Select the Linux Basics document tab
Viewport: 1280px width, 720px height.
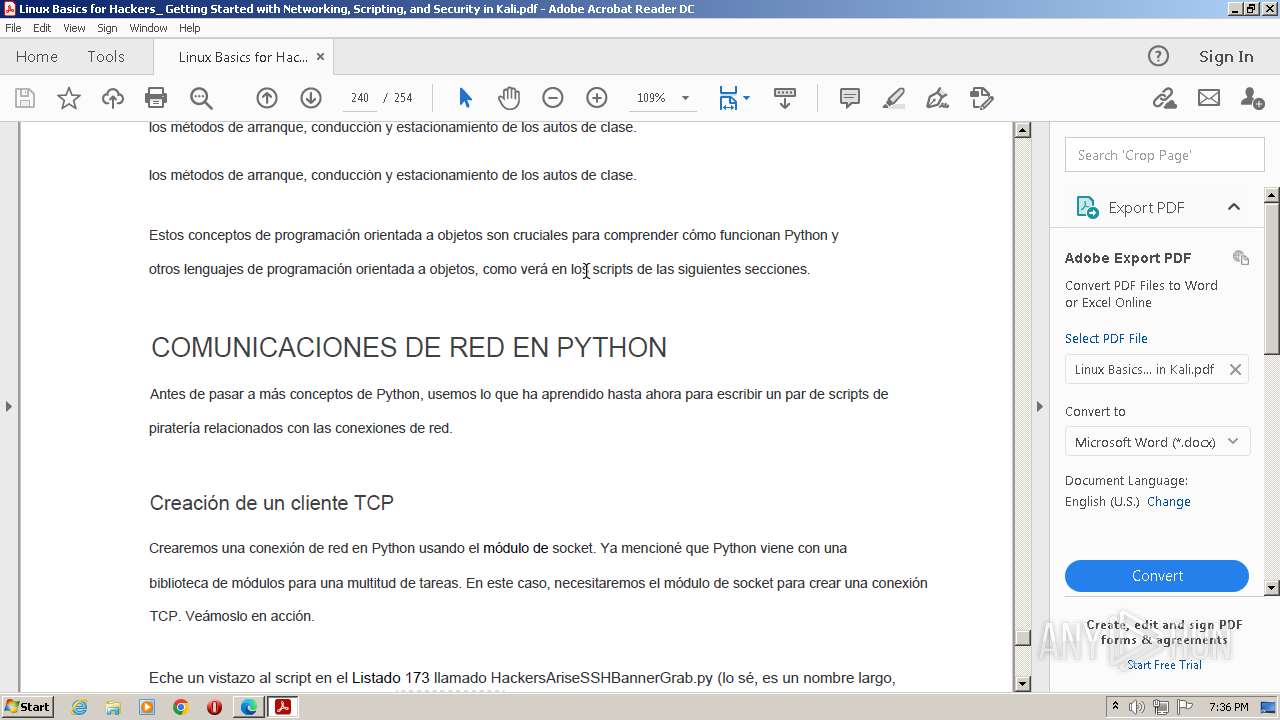click(x=242, y=57)
